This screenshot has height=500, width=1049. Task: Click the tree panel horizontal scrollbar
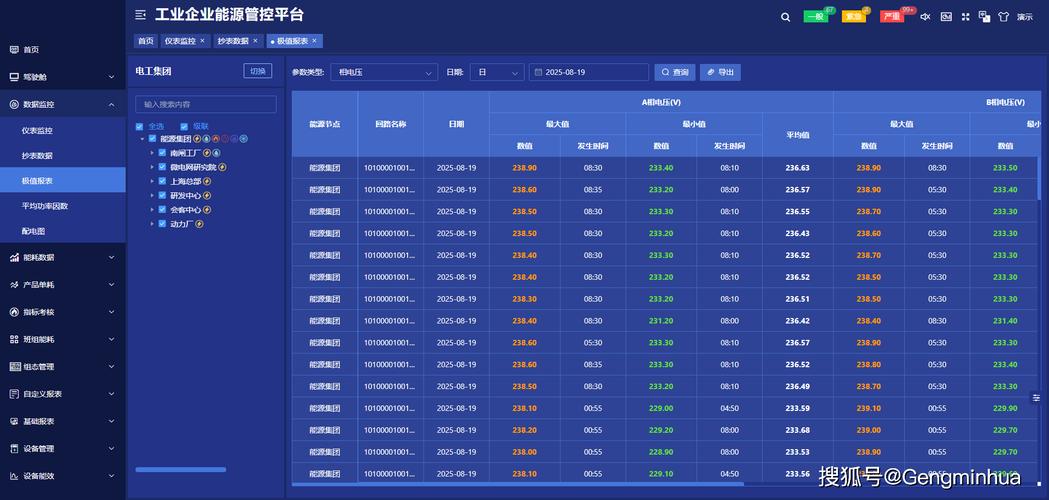pos(181,470)
